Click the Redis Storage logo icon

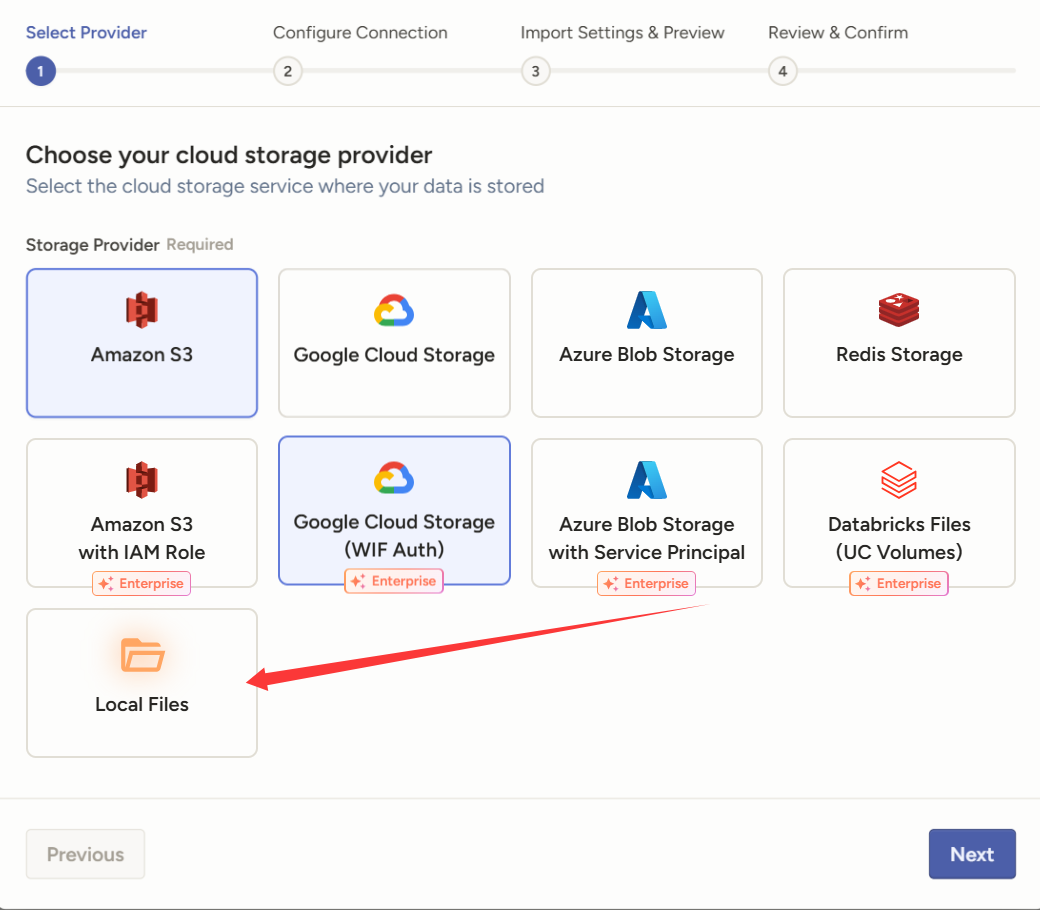click(x=899, y=310)
